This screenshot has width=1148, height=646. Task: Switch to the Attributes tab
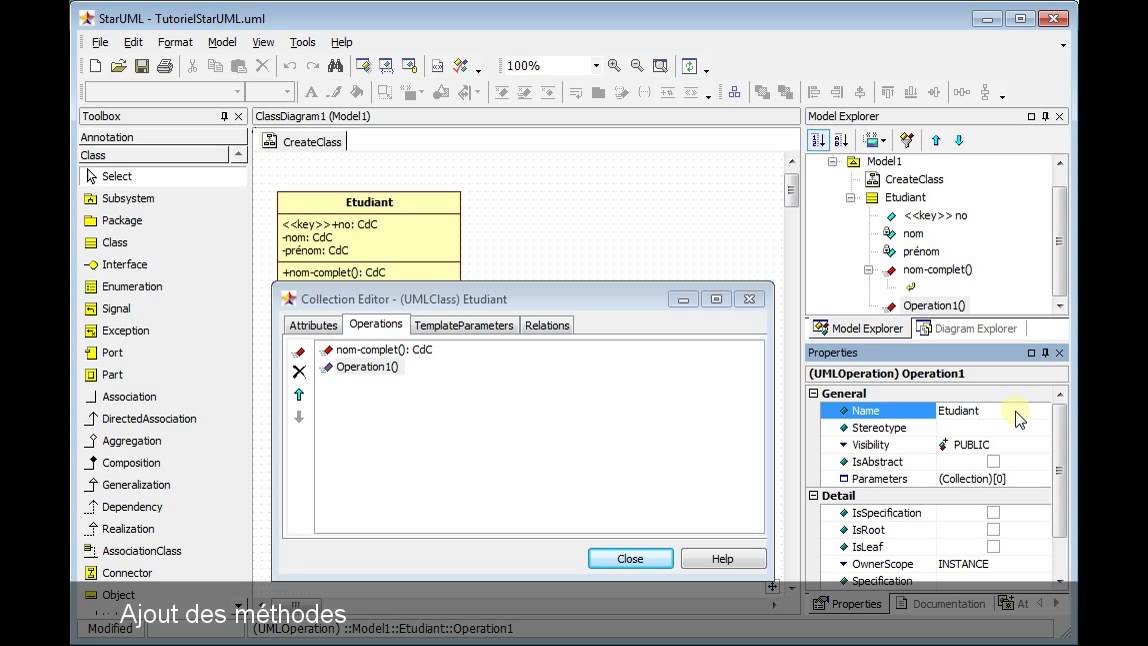[313, 325]
